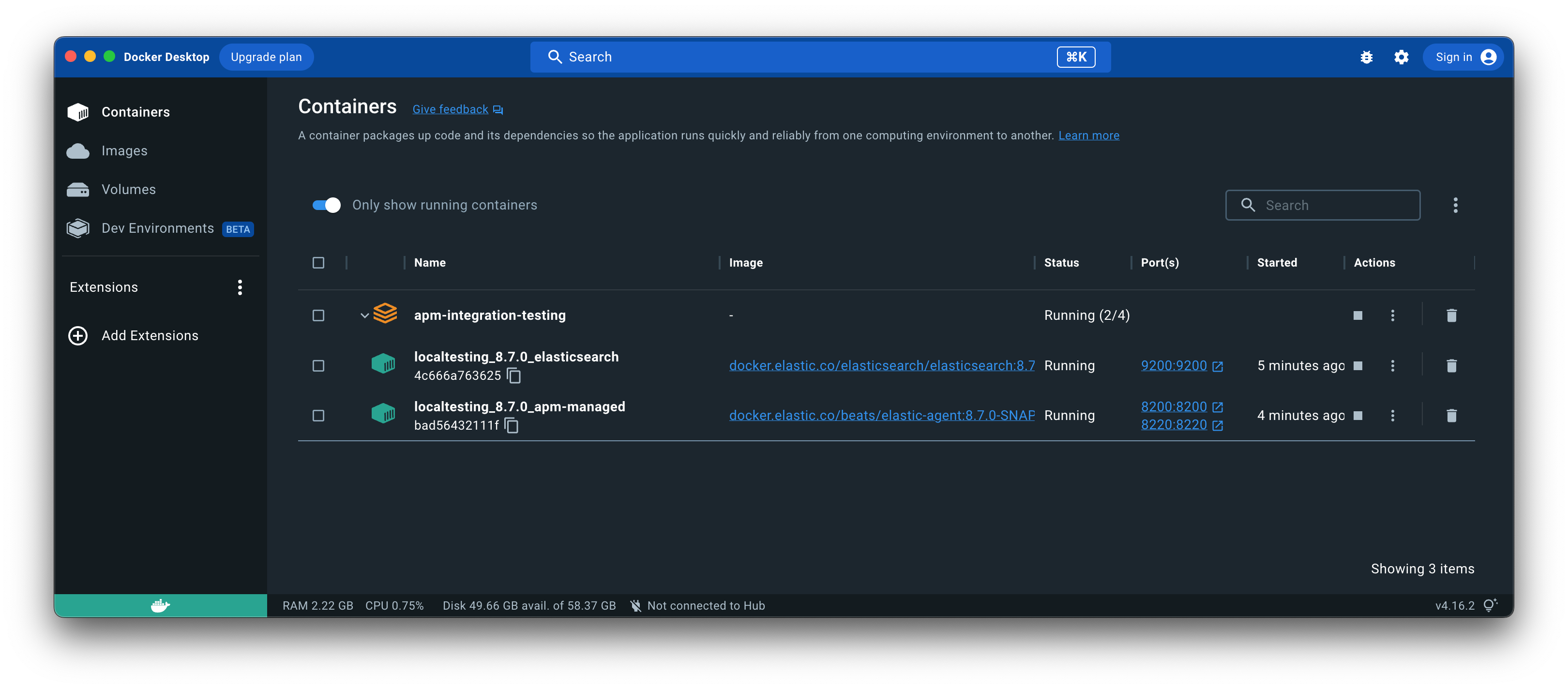Open the localtesting_8.7.0_elasticsearch container name
The width and height of the screenshot is (1568, 689).
pos(516,357)
